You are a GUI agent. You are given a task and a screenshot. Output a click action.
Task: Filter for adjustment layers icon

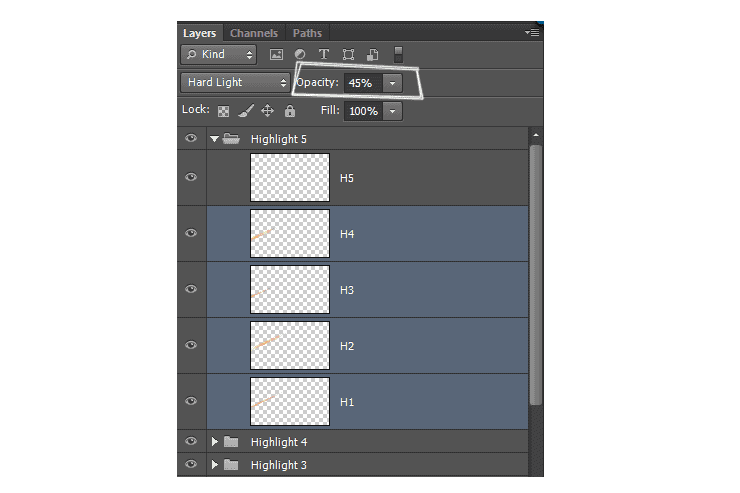[300, 55]
